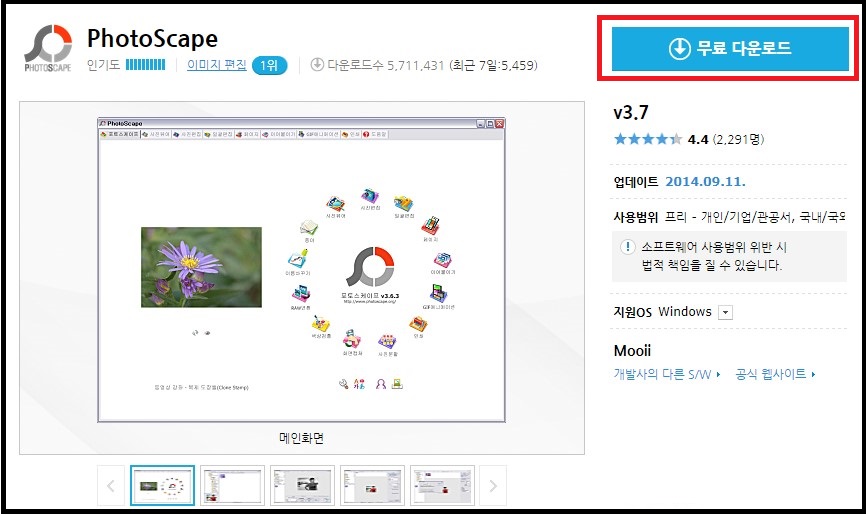The width and height of the screenshot is (866, 515).
Task: Click the 메인화면 caption under the preview
Action: pyautogui.click(x=302, y=438)
